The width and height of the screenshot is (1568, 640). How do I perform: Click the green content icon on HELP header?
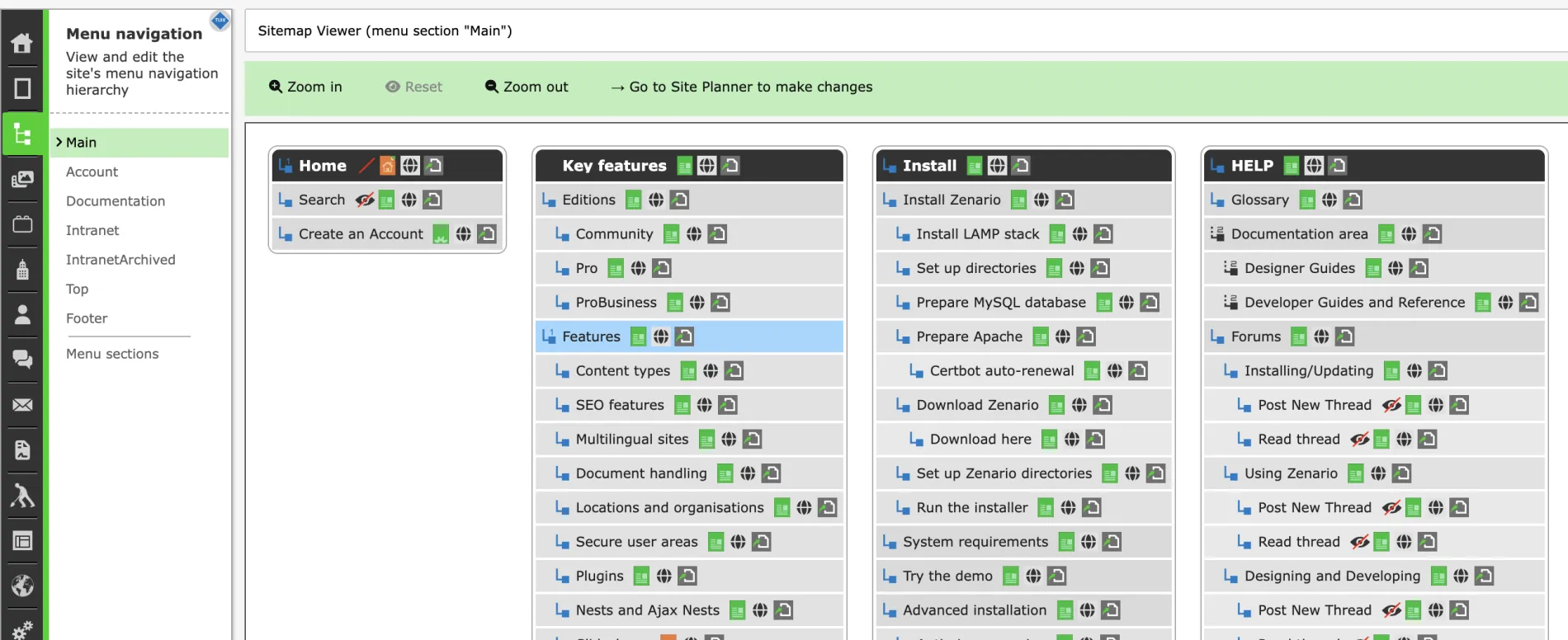(x=1292, y=166)
